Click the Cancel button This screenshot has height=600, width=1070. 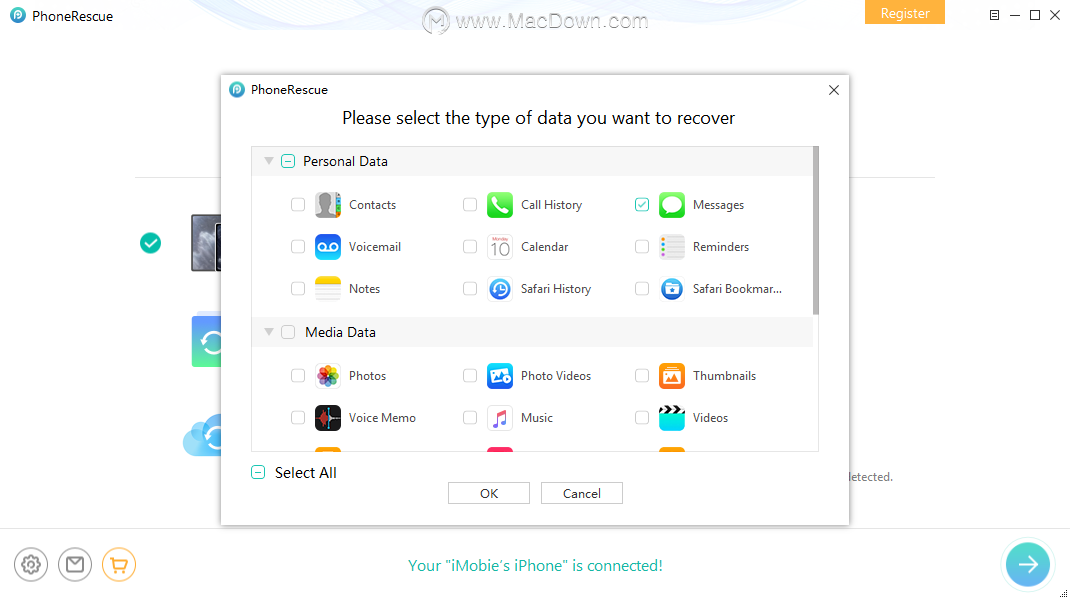click(x=581, y=494)
